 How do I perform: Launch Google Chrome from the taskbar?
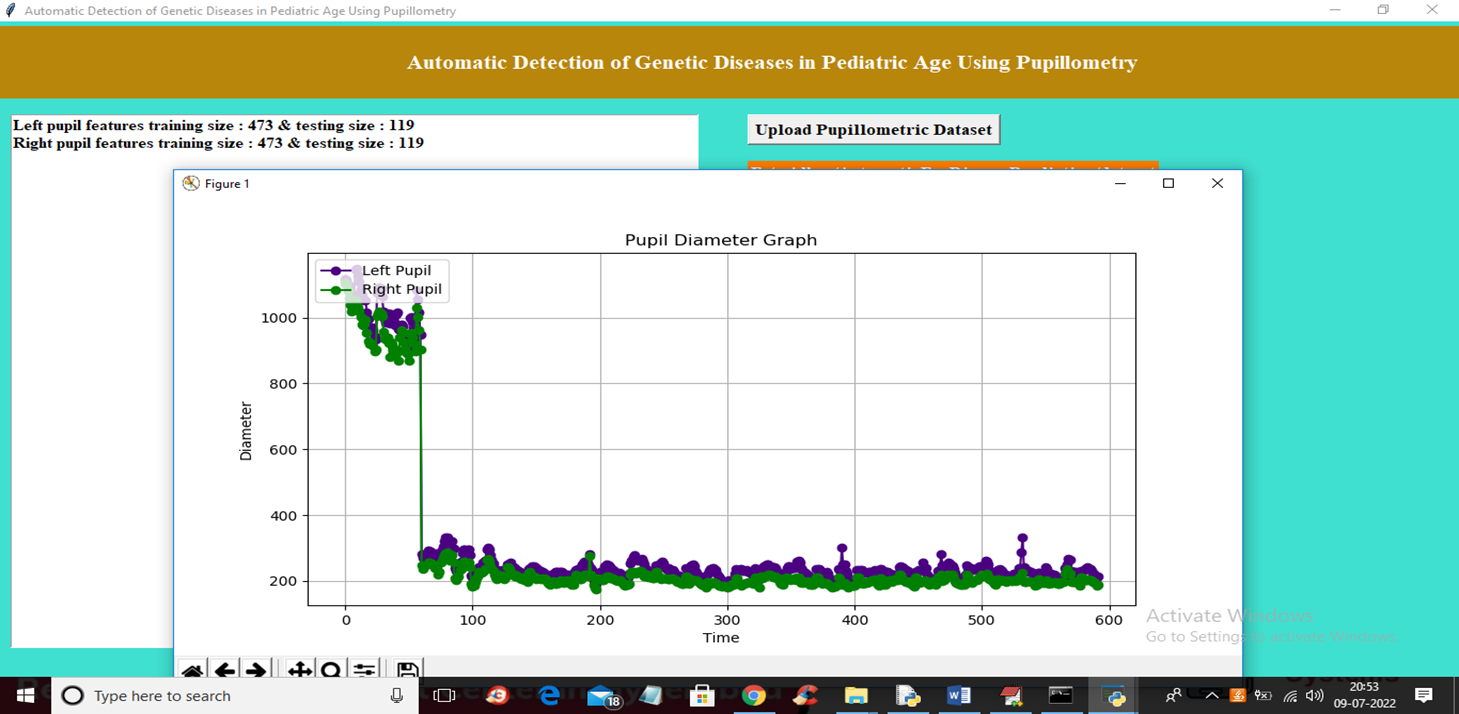click(755, 695)
